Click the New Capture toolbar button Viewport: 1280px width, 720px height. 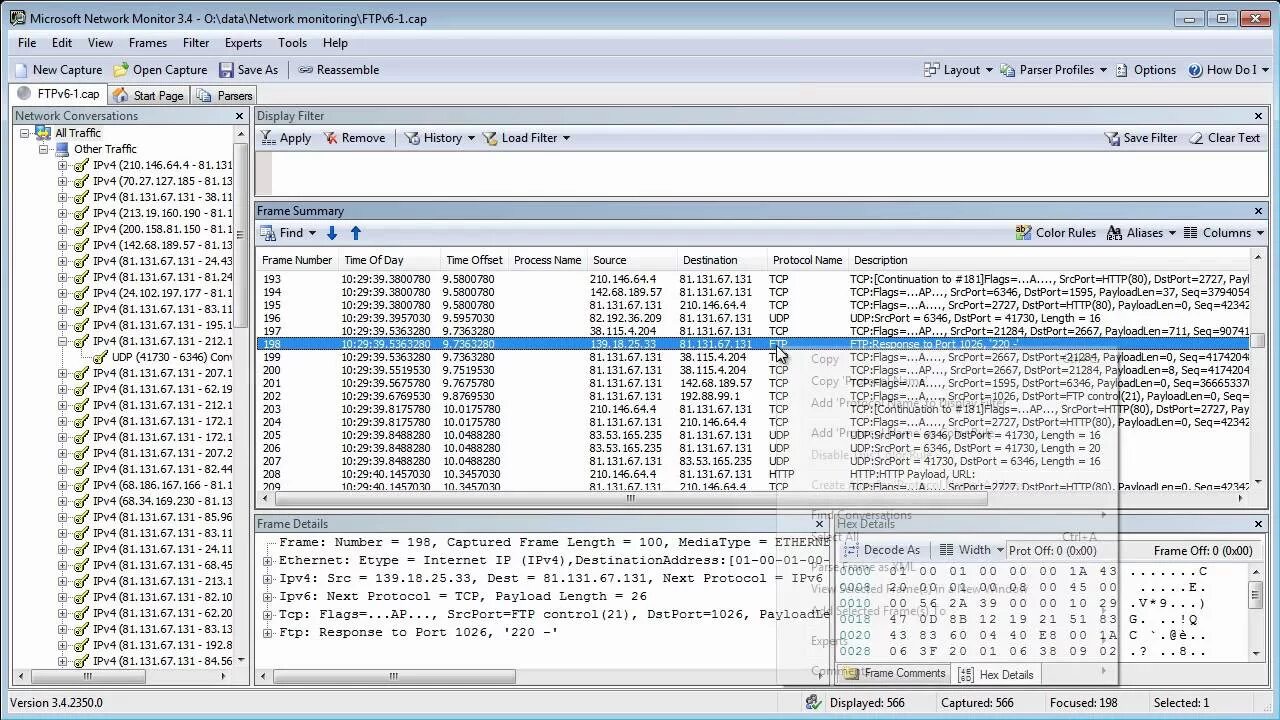coord(59,70)
